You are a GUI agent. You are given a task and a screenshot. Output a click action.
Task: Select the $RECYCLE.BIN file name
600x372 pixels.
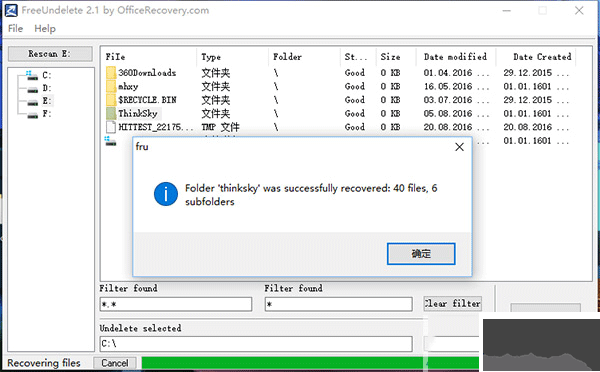tap(147, 100)
